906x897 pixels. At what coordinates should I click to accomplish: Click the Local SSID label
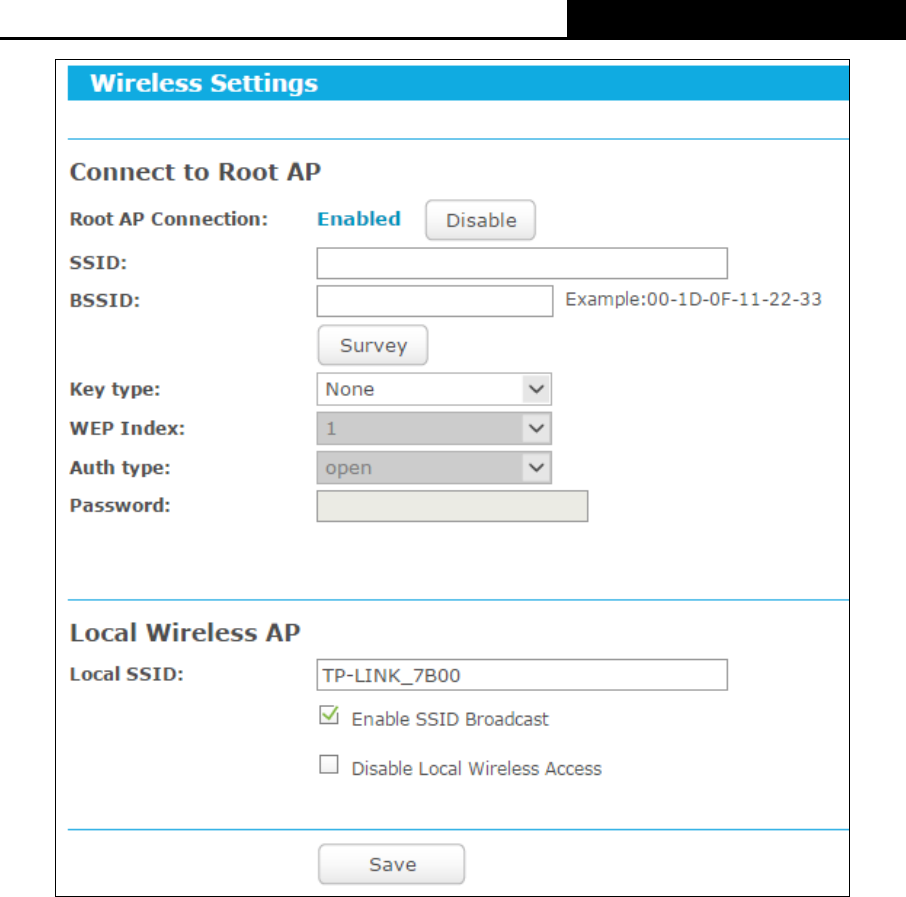click(x=127, y=674)
